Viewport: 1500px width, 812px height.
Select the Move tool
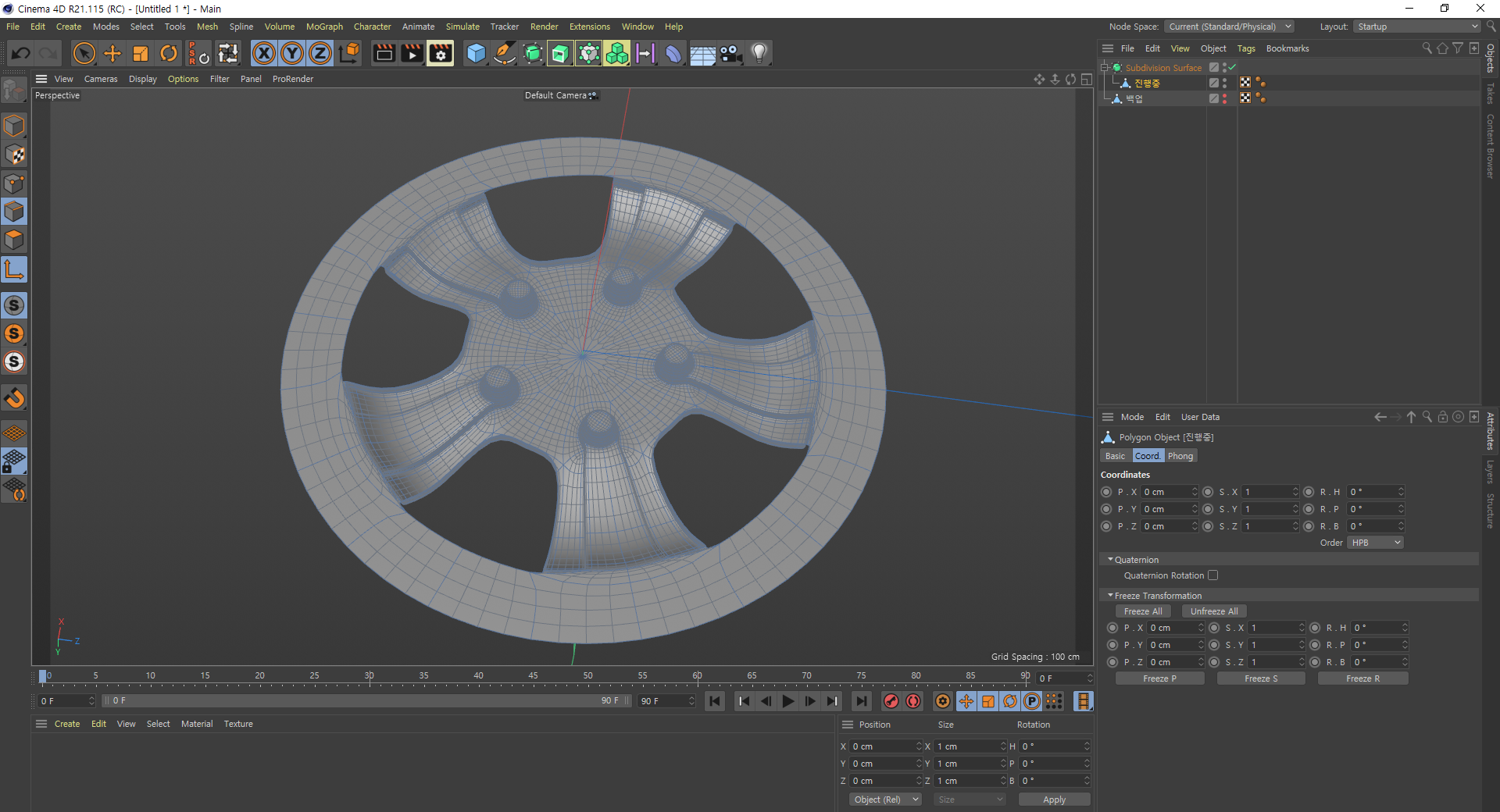pyautogui.click(x=112, y=53)
